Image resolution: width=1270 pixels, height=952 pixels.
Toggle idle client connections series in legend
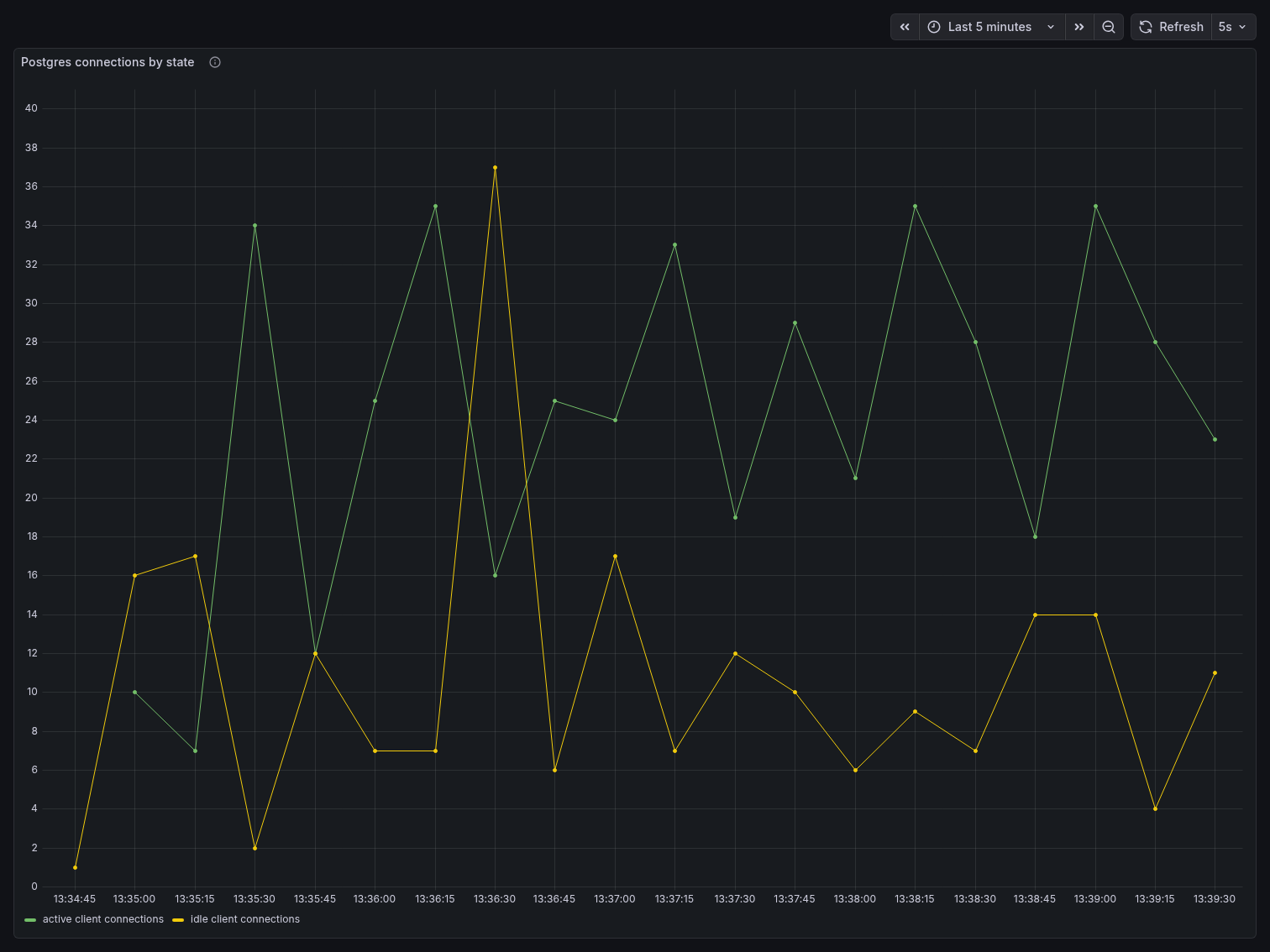click(x=244, y=919)
